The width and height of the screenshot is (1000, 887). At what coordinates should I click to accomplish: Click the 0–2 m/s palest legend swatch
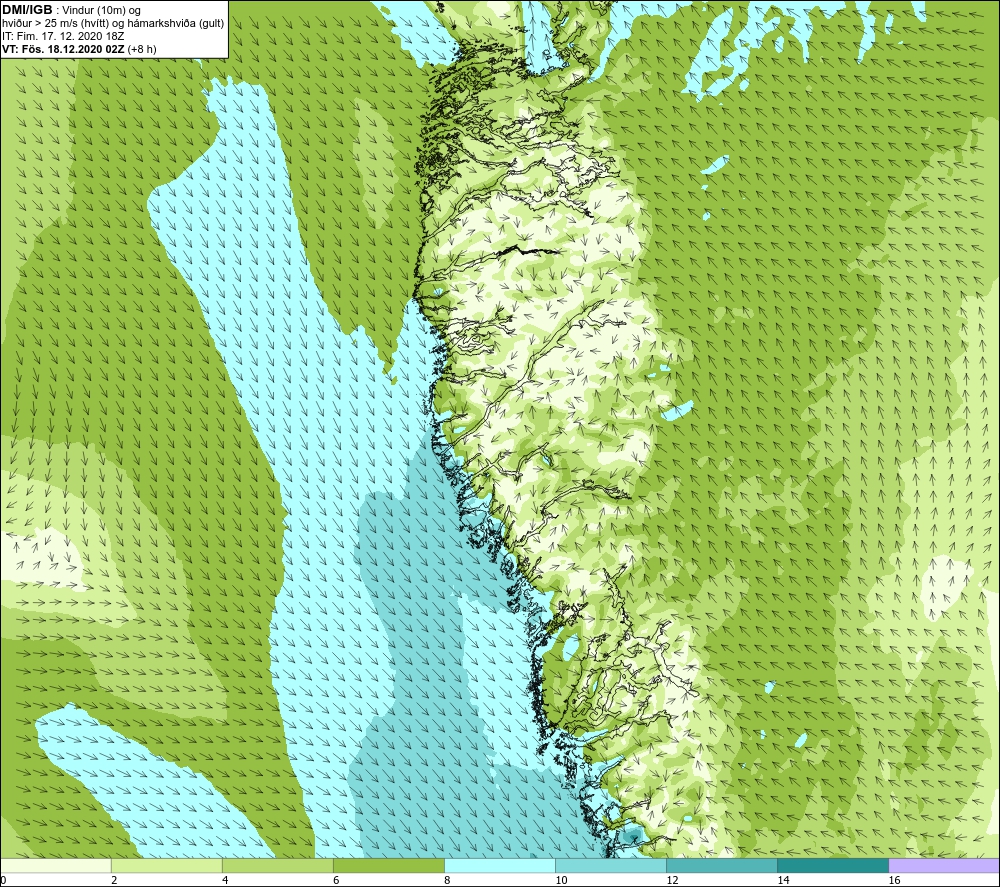(56, 865)
